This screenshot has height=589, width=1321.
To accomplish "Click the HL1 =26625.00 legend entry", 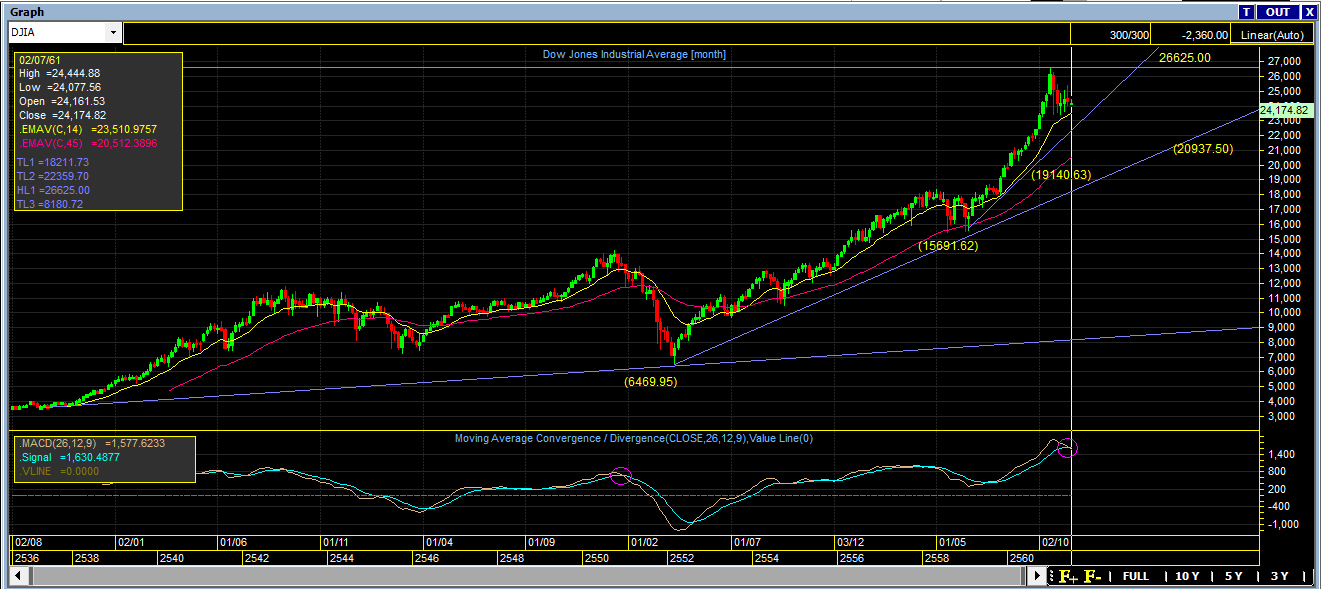I will (53, 190).
